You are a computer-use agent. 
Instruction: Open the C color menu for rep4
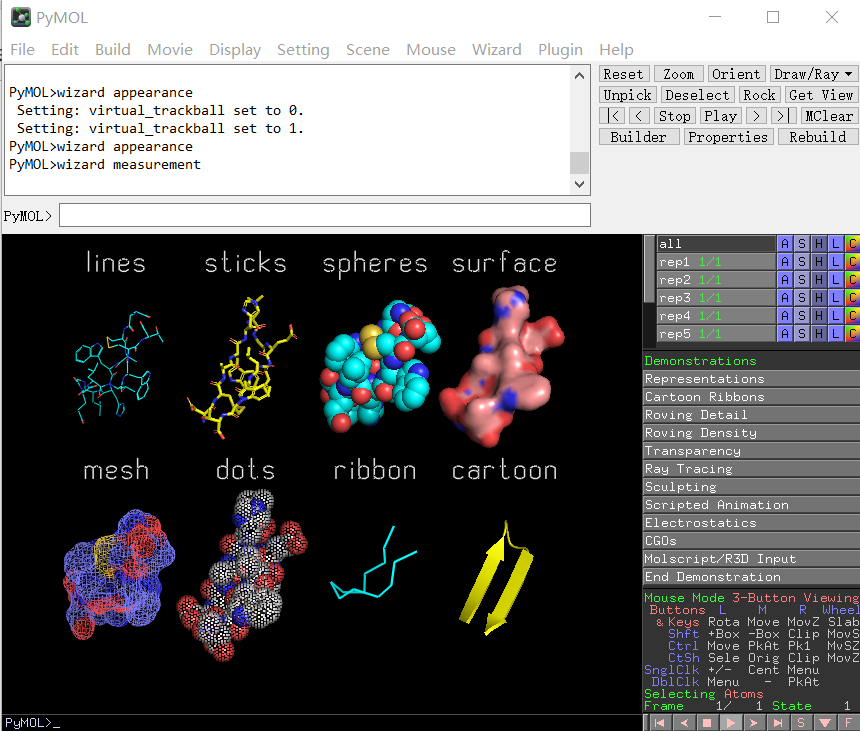[x=852, y=316]
